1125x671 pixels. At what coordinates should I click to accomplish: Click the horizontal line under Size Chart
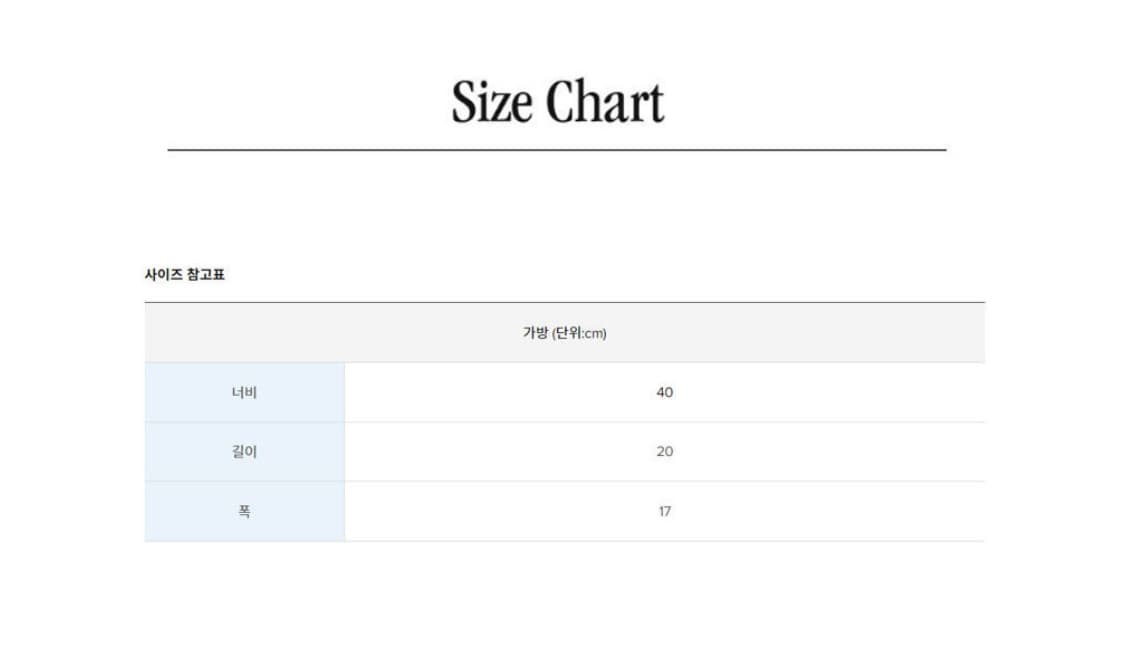pyautogui.click(x=557, y=150)
